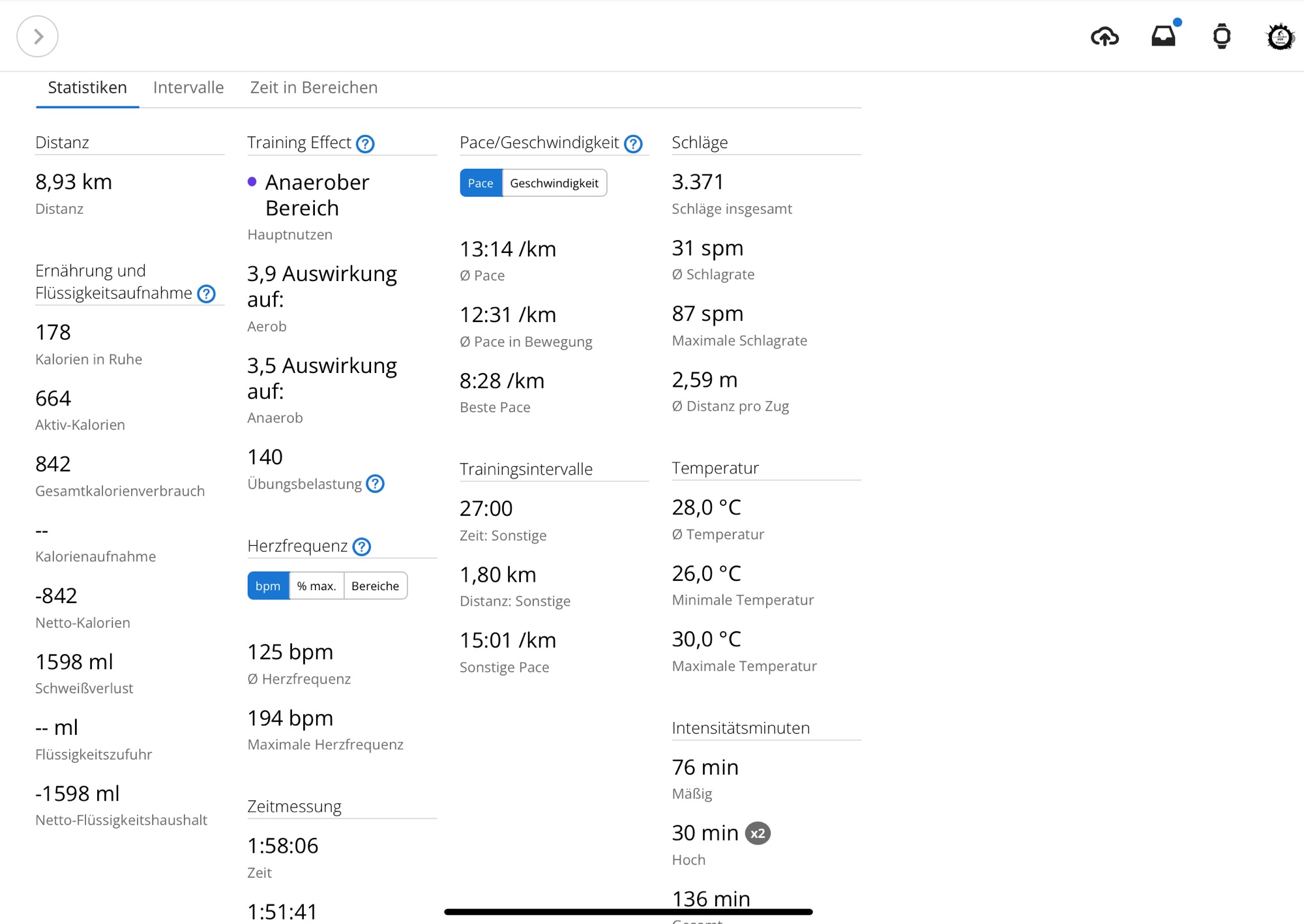Image resolution: width=1304 pixels, height=924 pixels.
Task: Open the watch devices icon
Action: [x=1222, y=37]
